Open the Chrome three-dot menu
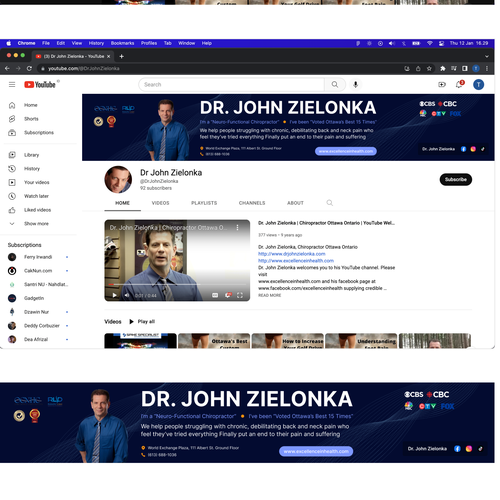Image resolution: width=500 pixels, height=500 pixels. click(x=487, y=68)
